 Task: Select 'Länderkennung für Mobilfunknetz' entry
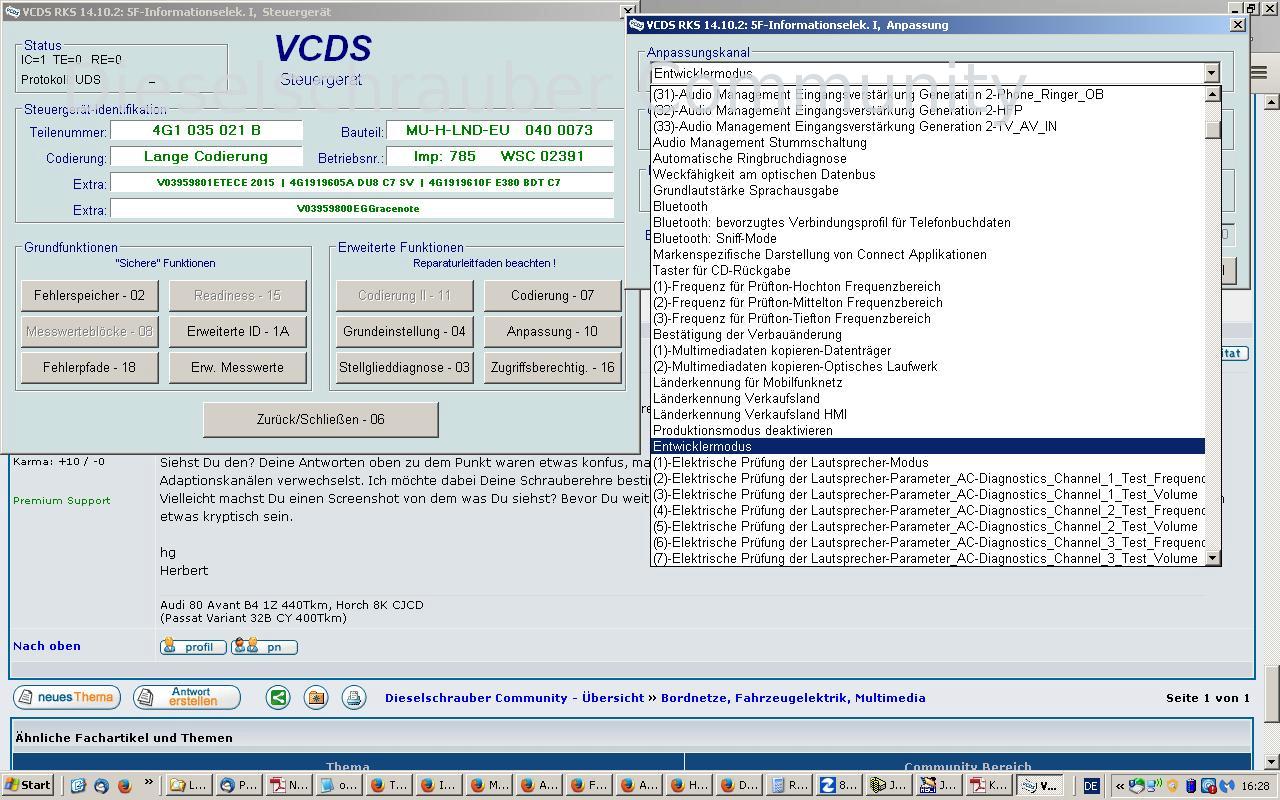coord(928,382)
